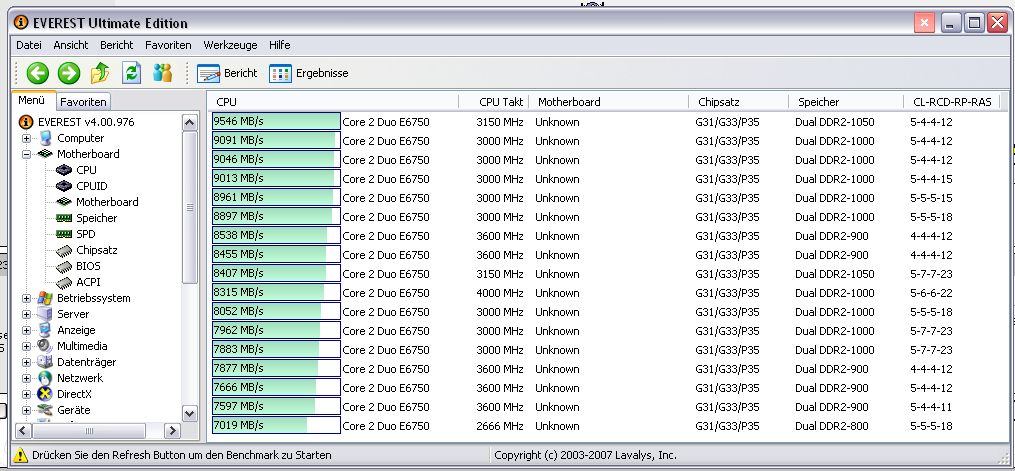
Task: Select Server tree node
Action: pyautogui.click(x=73, y=314)
